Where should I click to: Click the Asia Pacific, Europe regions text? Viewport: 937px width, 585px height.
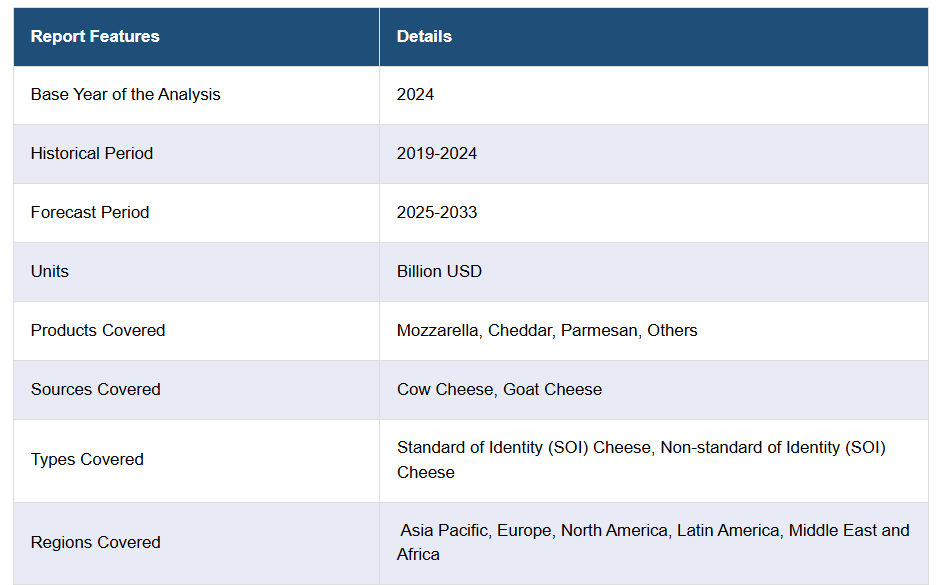tap(478, 531)
